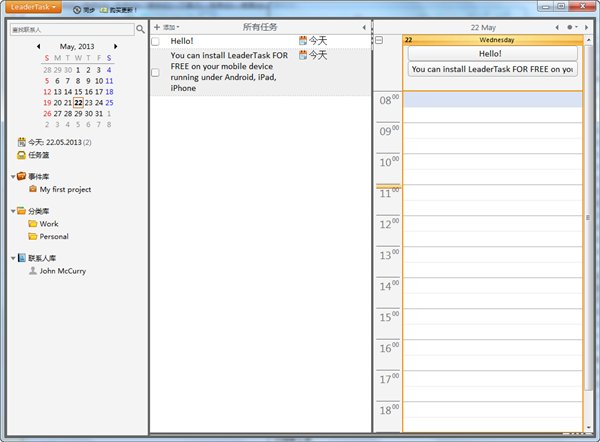Screen dimensions: 600x442
Task: Click the My first project briefcase icon
Action: 33,189
